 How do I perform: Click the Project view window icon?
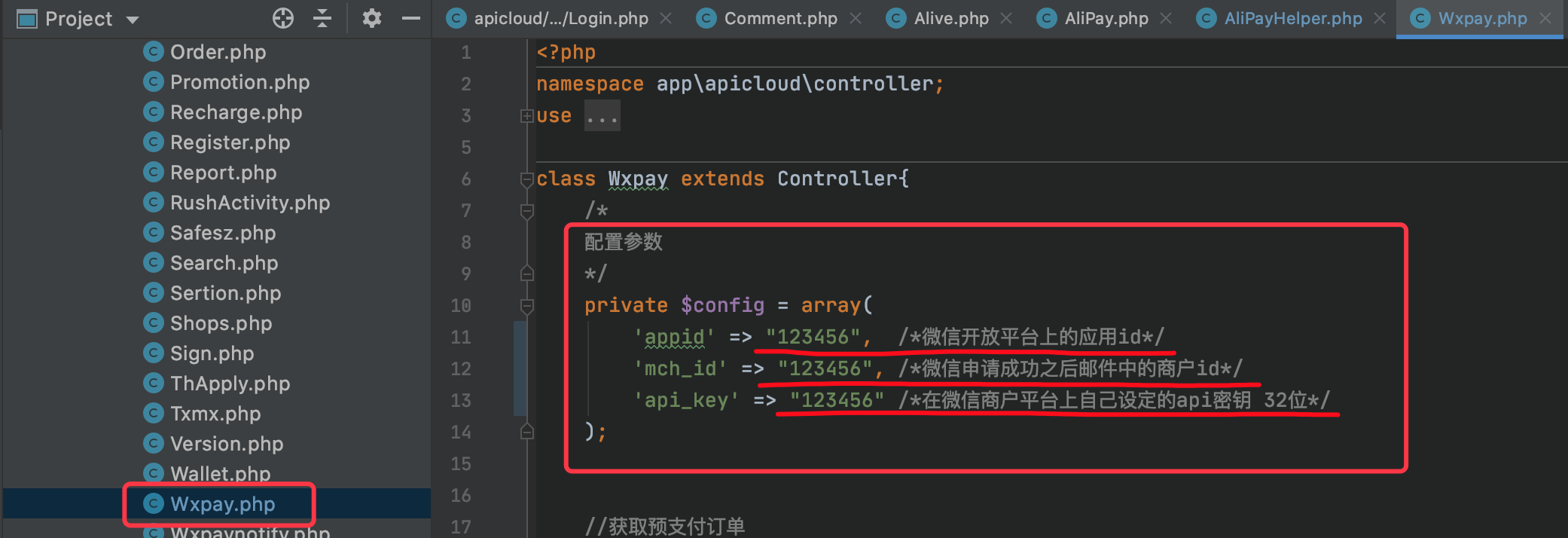[27, 19]
